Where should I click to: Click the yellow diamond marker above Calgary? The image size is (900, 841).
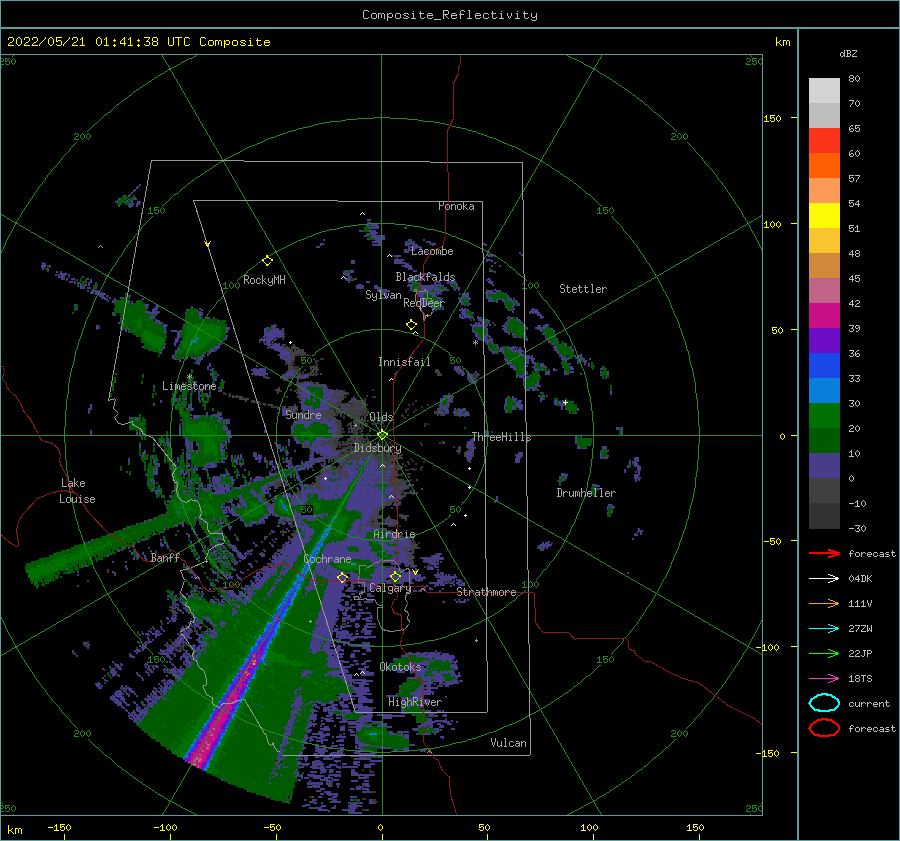[395, 576]
